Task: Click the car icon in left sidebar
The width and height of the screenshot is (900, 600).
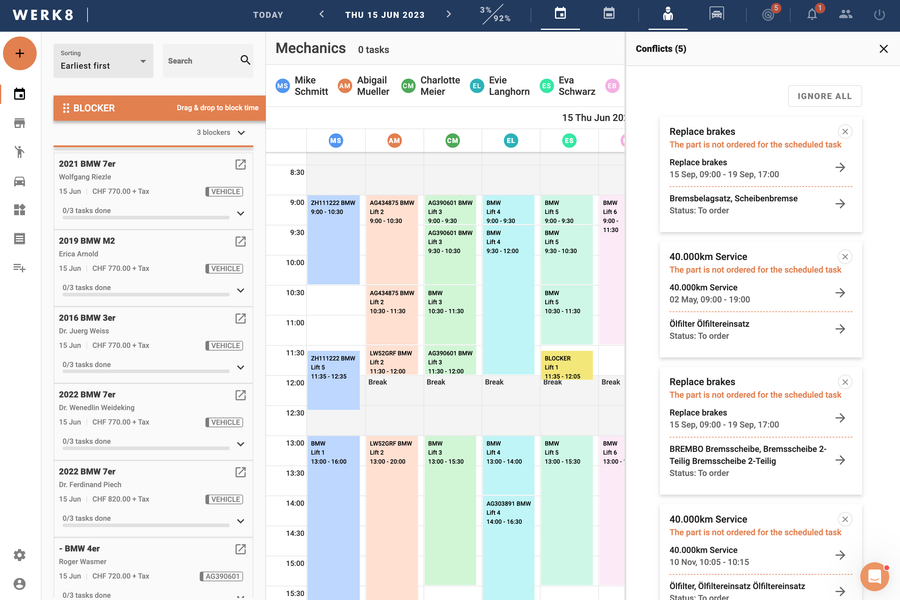Action: coord(21,182)
